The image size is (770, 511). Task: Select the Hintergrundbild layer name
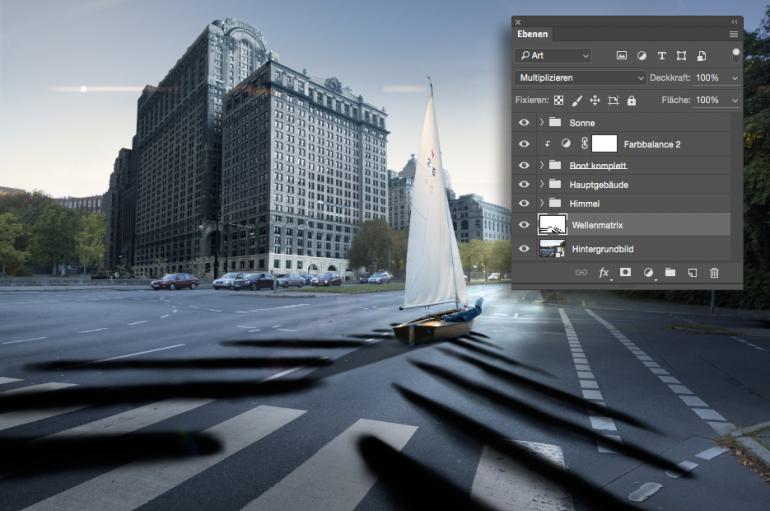[x=603, y=249]
